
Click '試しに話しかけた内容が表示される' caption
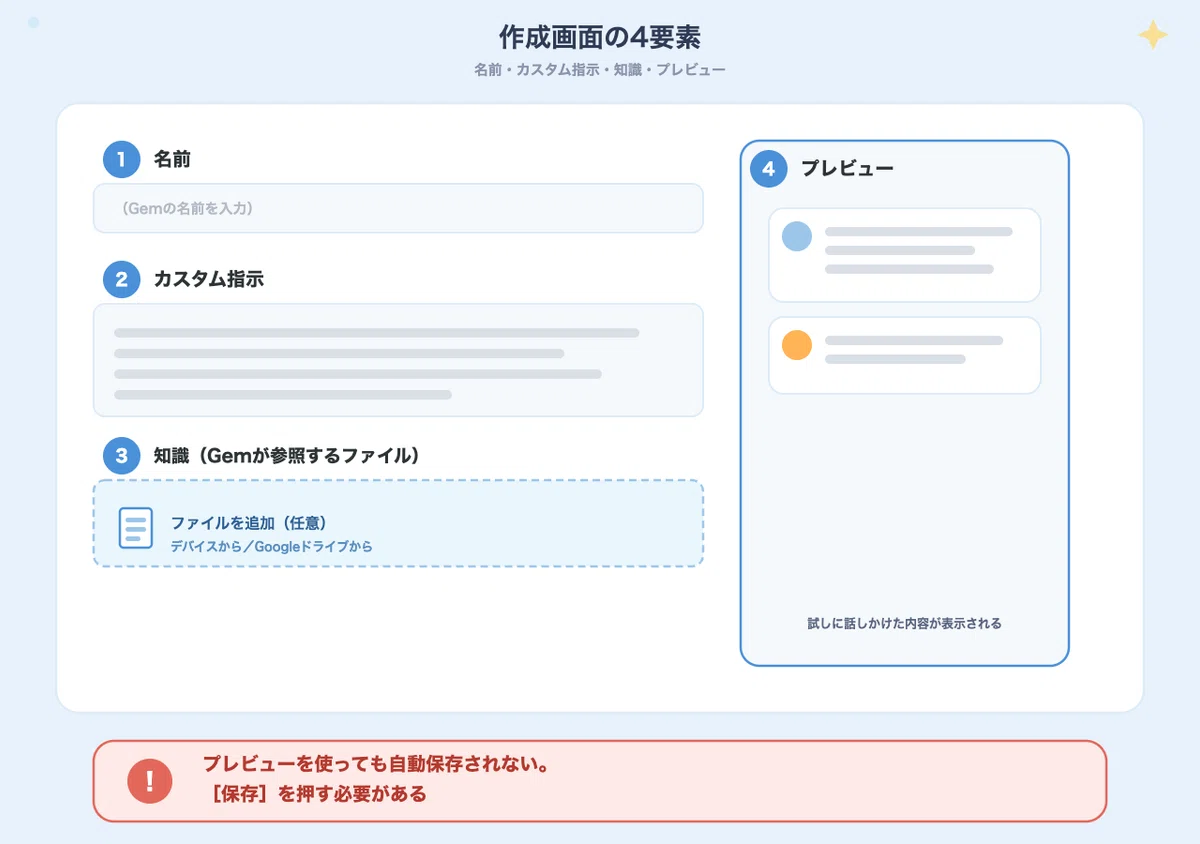coord(904,623)
